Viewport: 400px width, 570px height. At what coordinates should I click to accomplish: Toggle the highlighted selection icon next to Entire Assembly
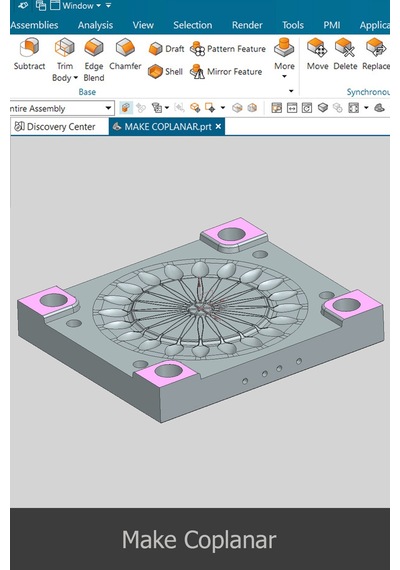(126, 108)
